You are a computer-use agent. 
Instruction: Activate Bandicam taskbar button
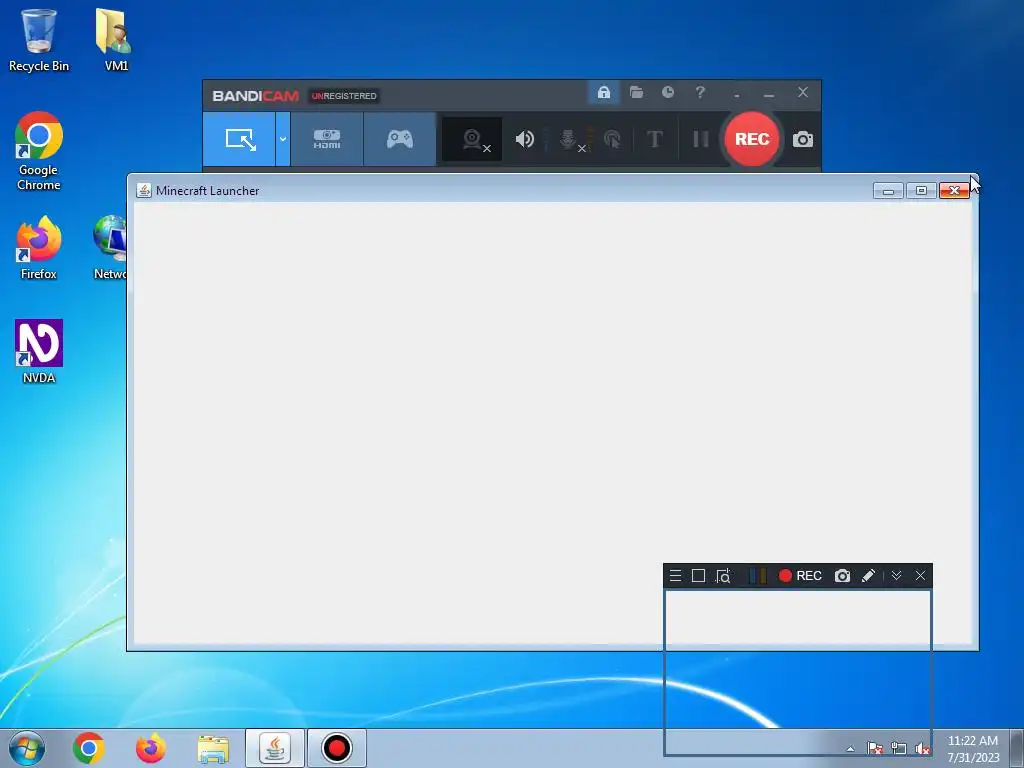336,748
